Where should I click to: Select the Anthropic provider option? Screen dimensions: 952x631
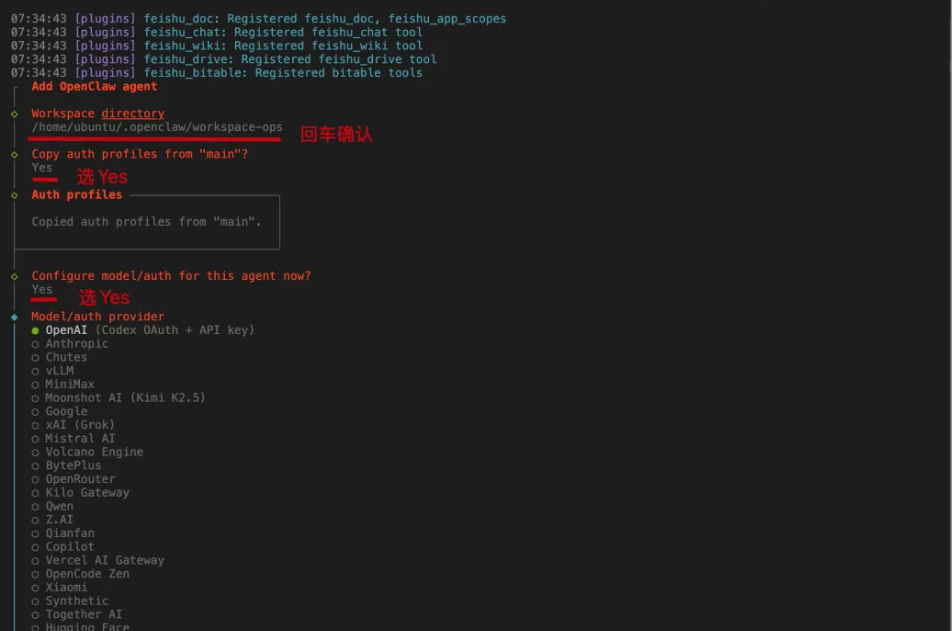(70, 344)
